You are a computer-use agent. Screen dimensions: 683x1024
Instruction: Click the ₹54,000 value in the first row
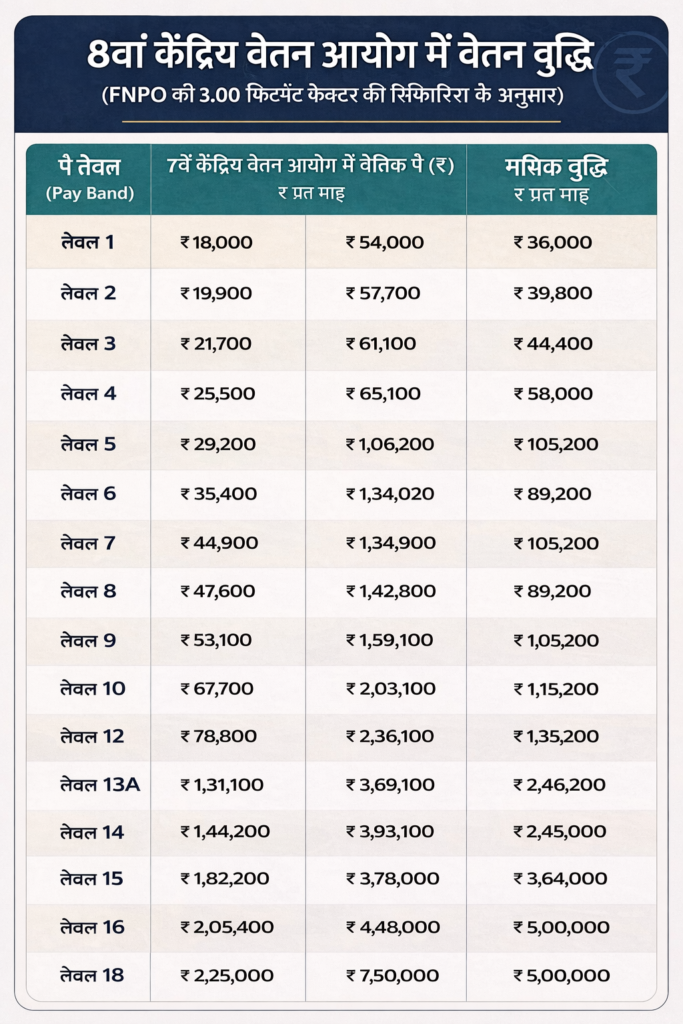(x=385, y=242)
